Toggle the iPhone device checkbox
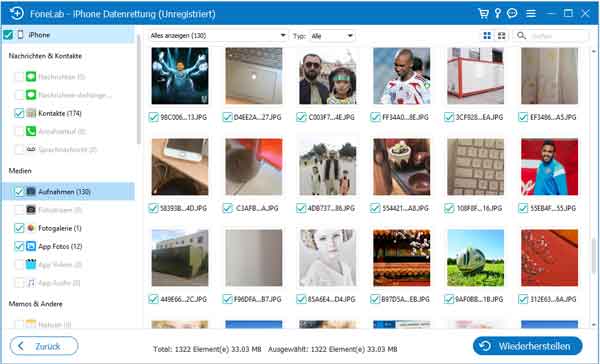Viewport: 600px width, 364px height. pos(8,35)
